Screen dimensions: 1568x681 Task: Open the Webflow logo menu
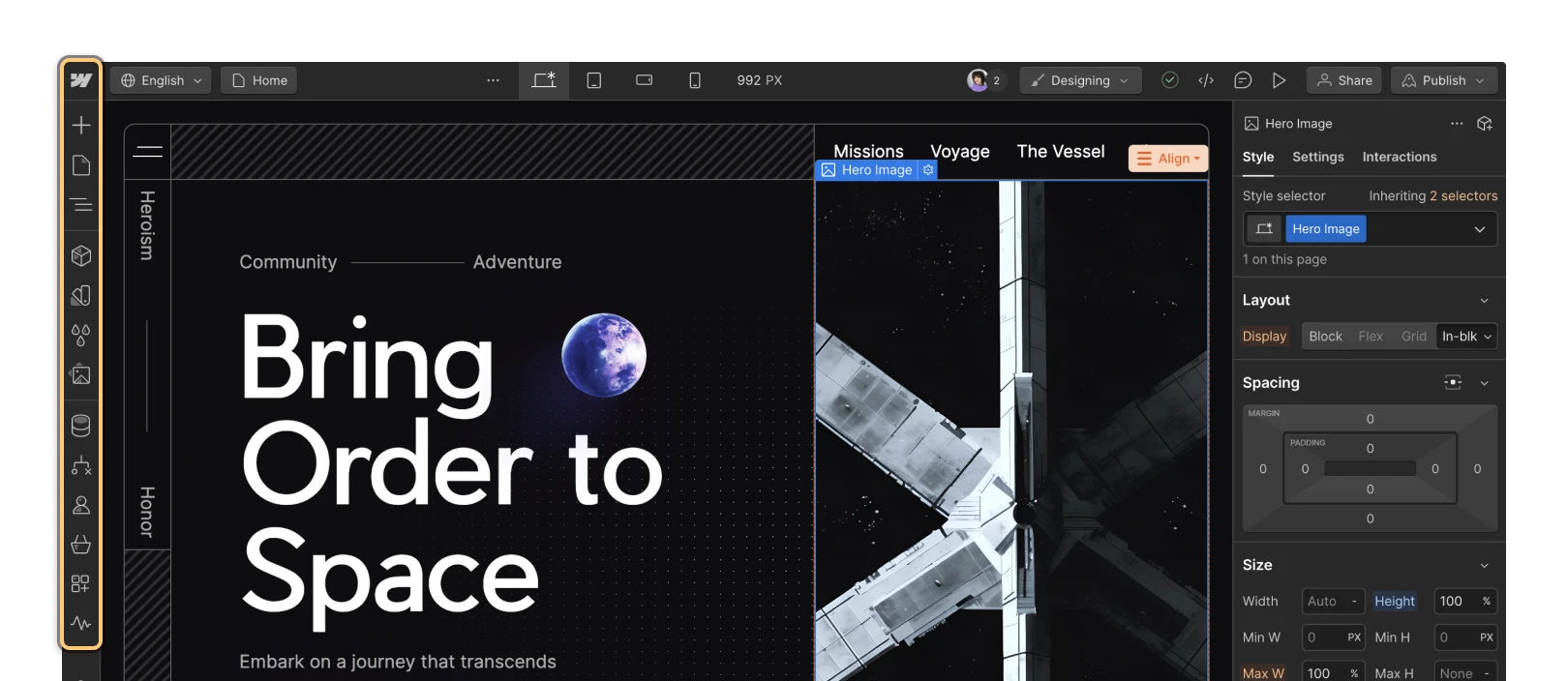81,80
